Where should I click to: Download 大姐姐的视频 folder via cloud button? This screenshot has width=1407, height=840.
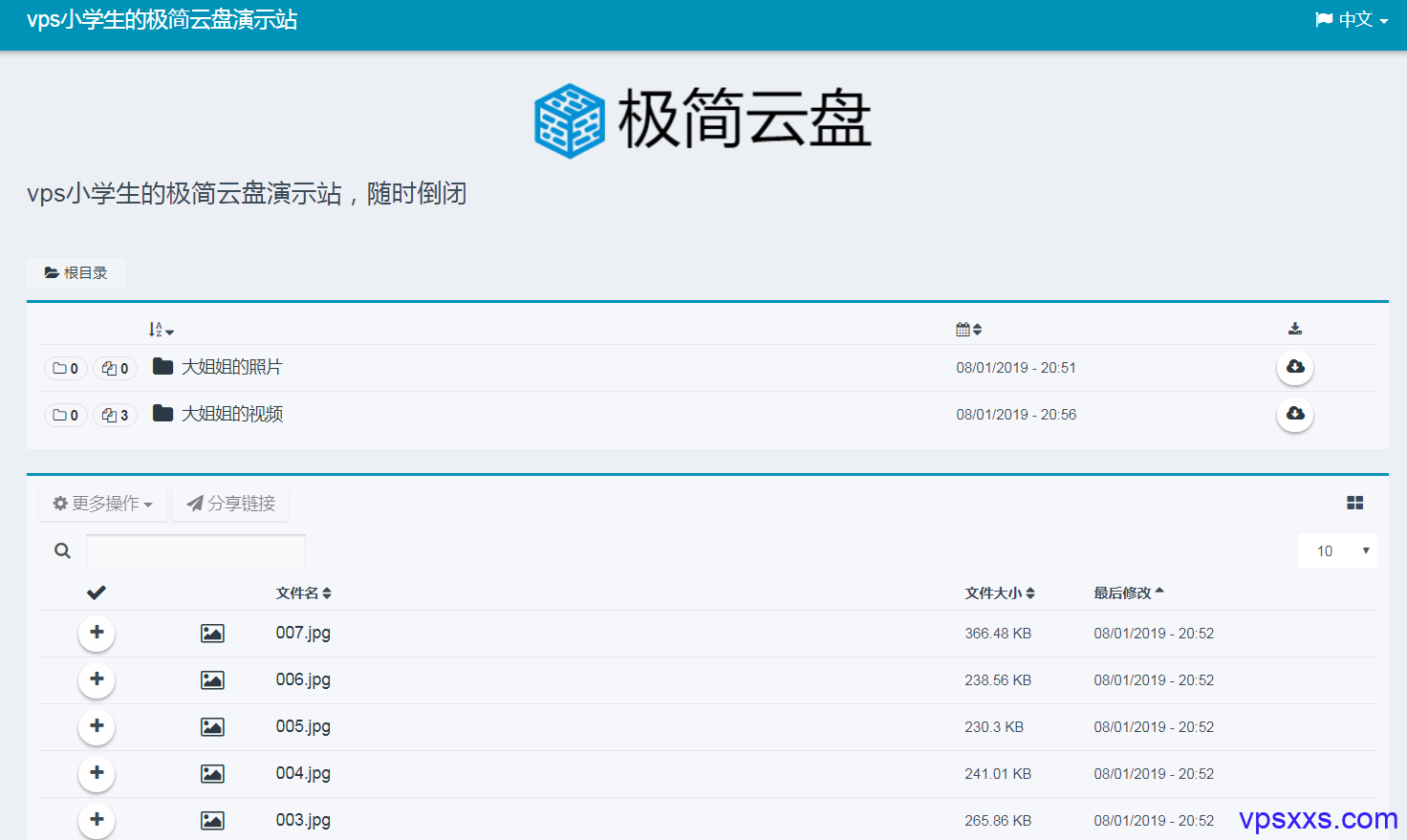1295,414
